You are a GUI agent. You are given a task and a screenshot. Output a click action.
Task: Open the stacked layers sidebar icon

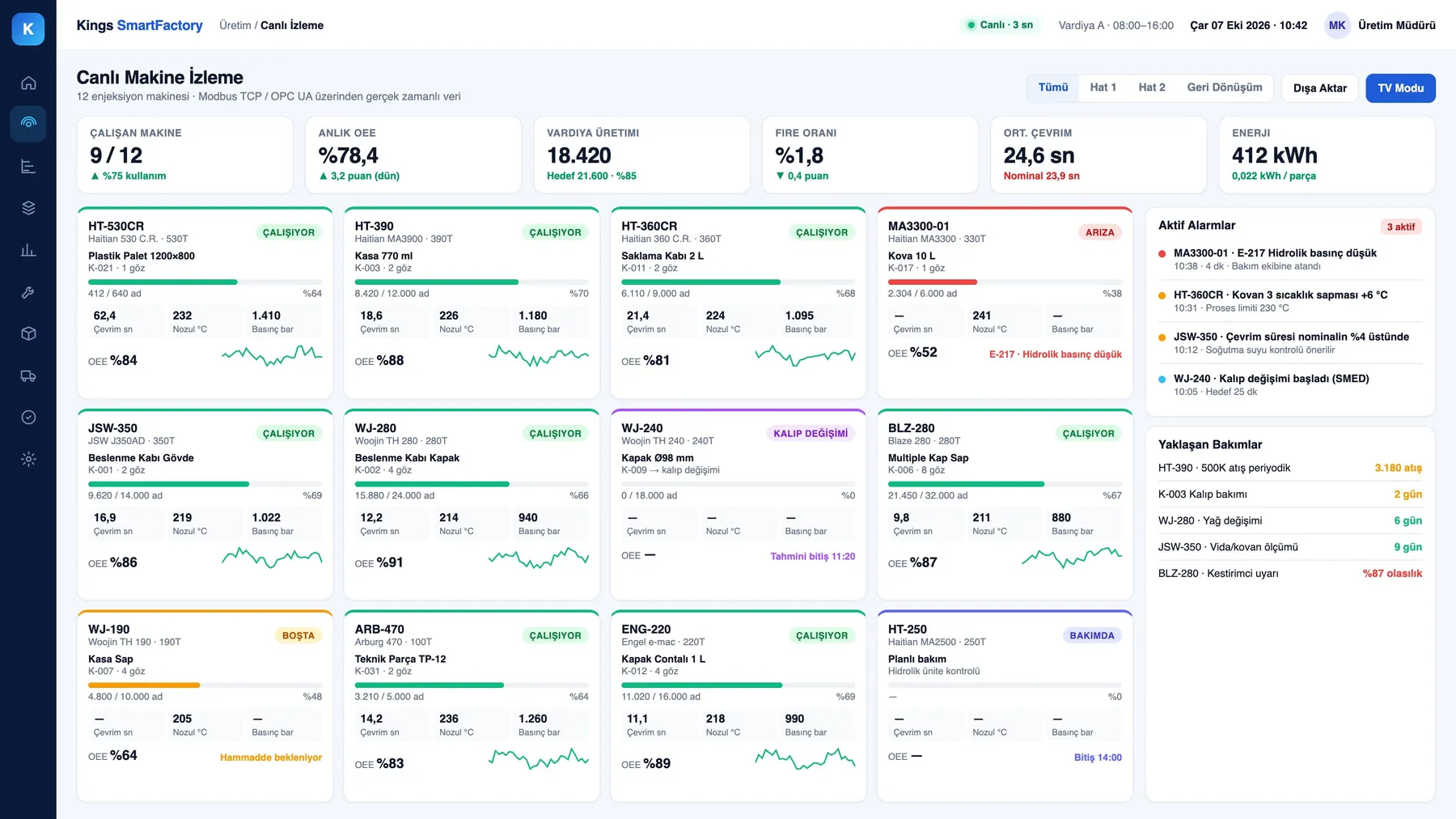click(28, 208)
